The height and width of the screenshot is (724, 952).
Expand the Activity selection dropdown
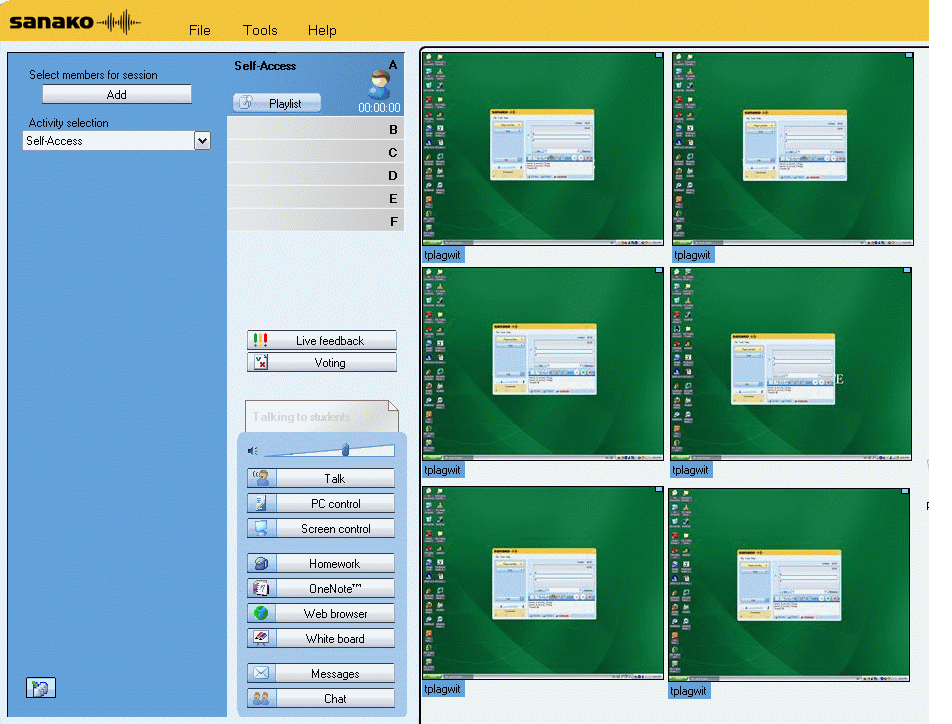[202, 141]
